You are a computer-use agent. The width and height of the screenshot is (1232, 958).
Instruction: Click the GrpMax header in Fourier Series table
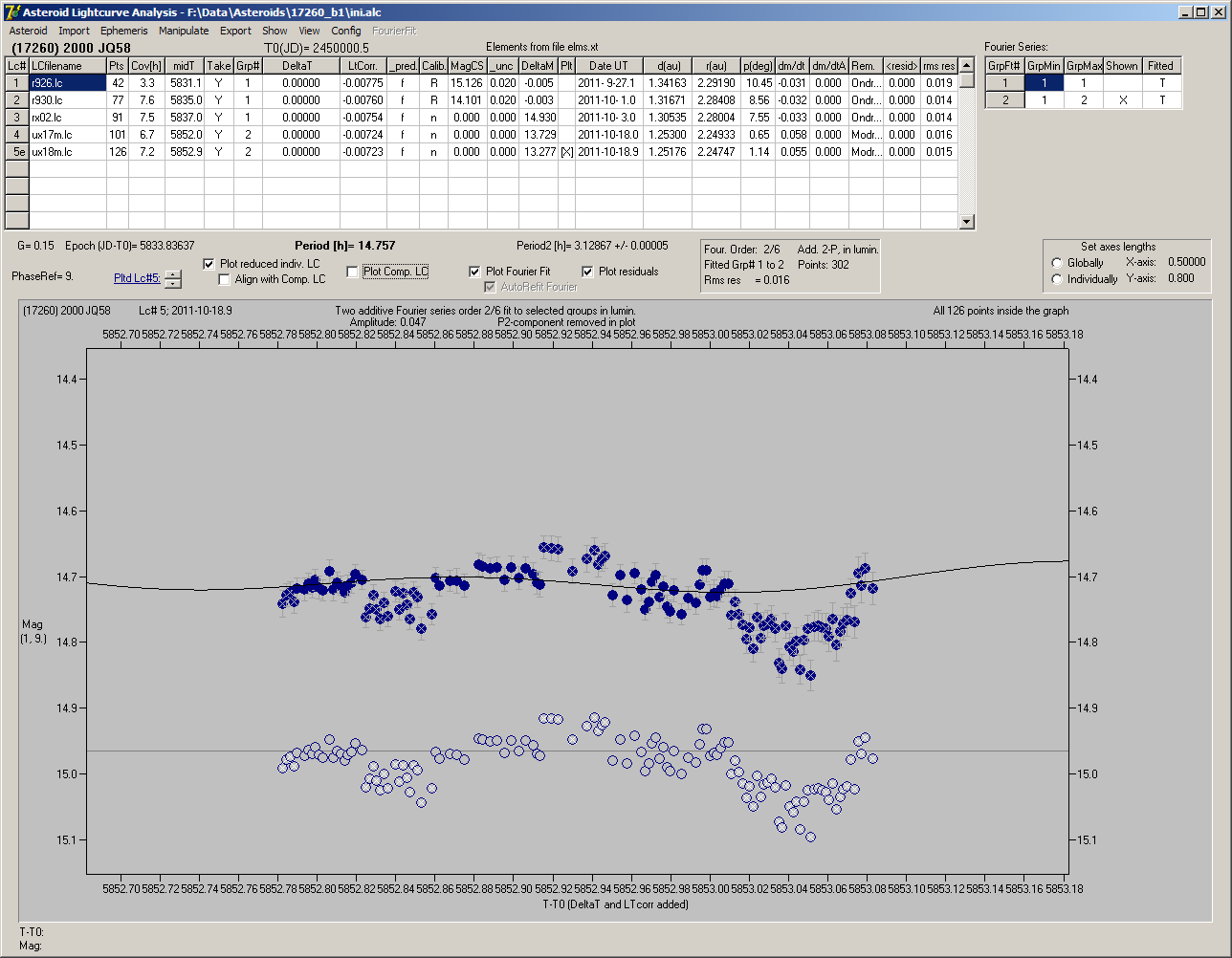coord(1083,66)
